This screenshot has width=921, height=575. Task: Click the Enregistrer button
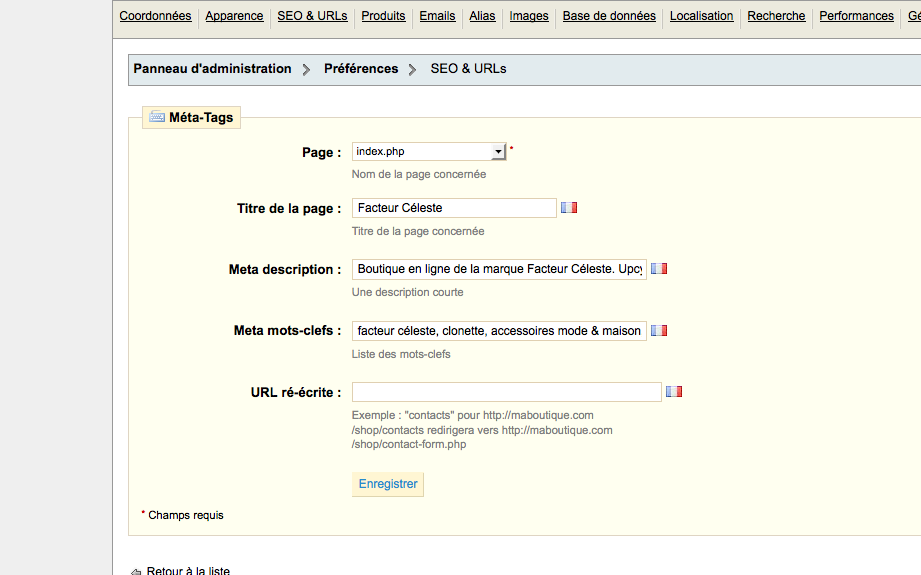coord(388,484)
